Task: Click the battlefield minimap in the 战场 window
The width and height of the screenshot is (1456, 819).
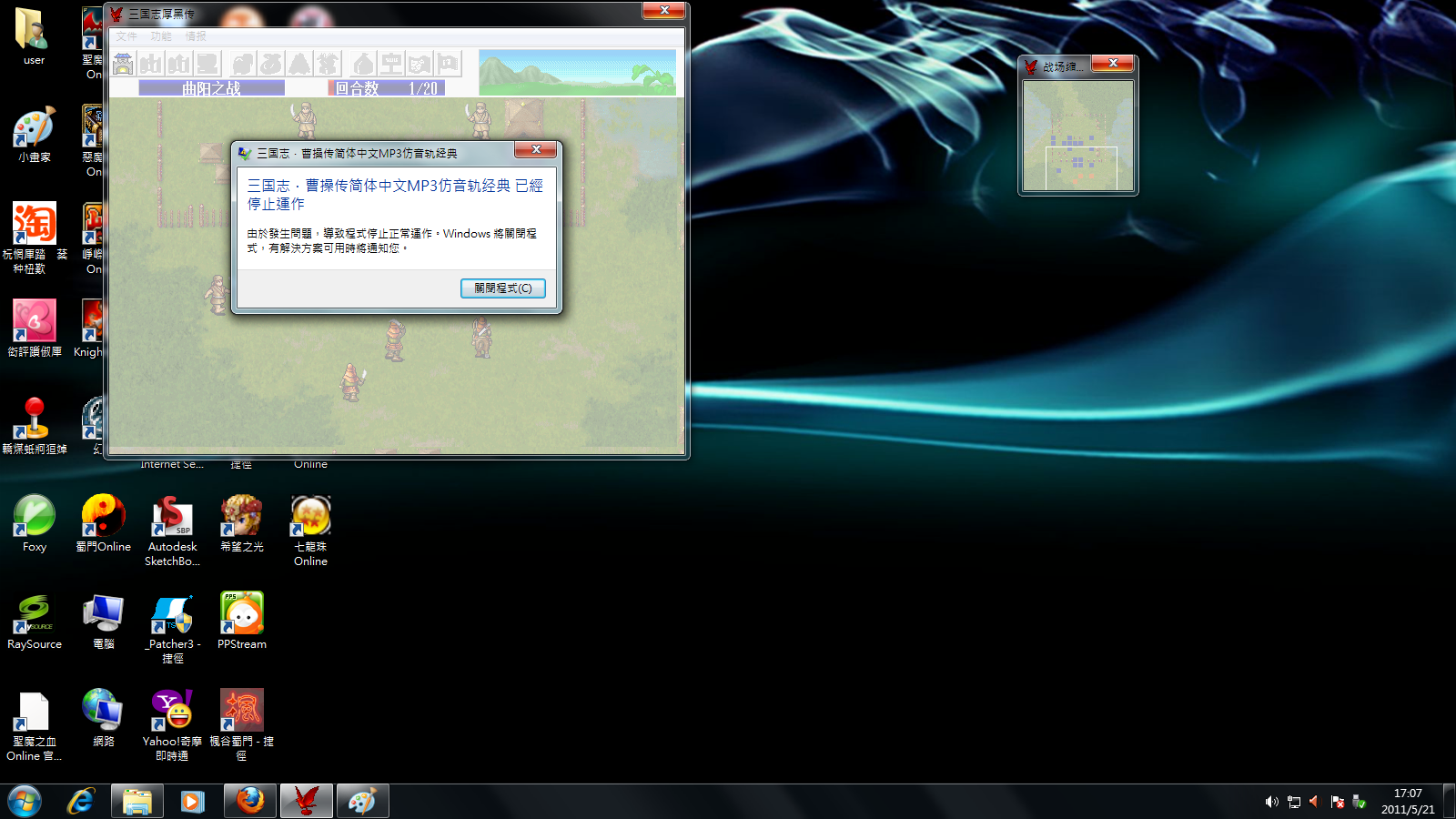Action: coord(1078,136)
